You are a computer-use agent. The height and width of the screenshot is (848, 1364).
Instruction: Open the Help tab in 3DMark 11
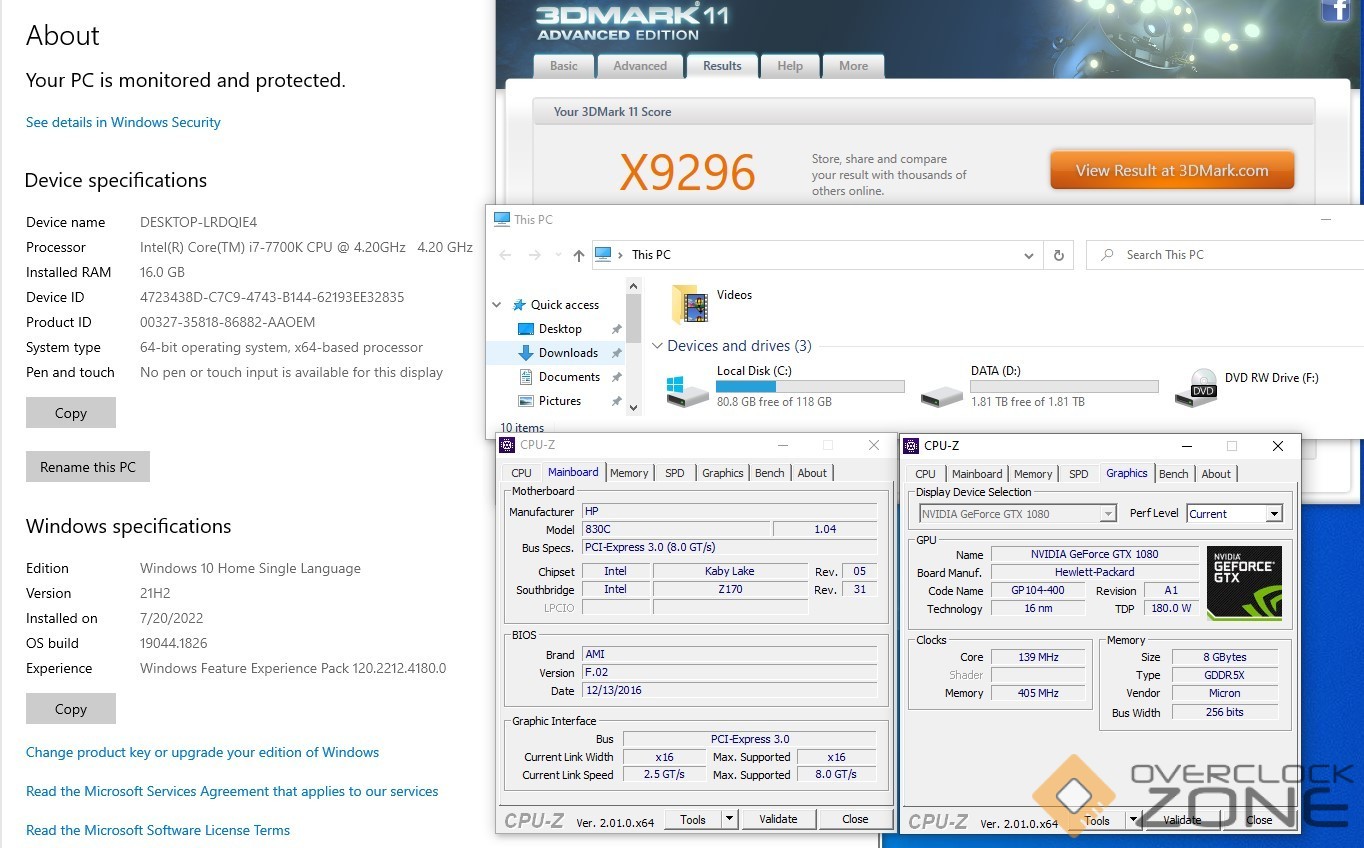point(790,66)
